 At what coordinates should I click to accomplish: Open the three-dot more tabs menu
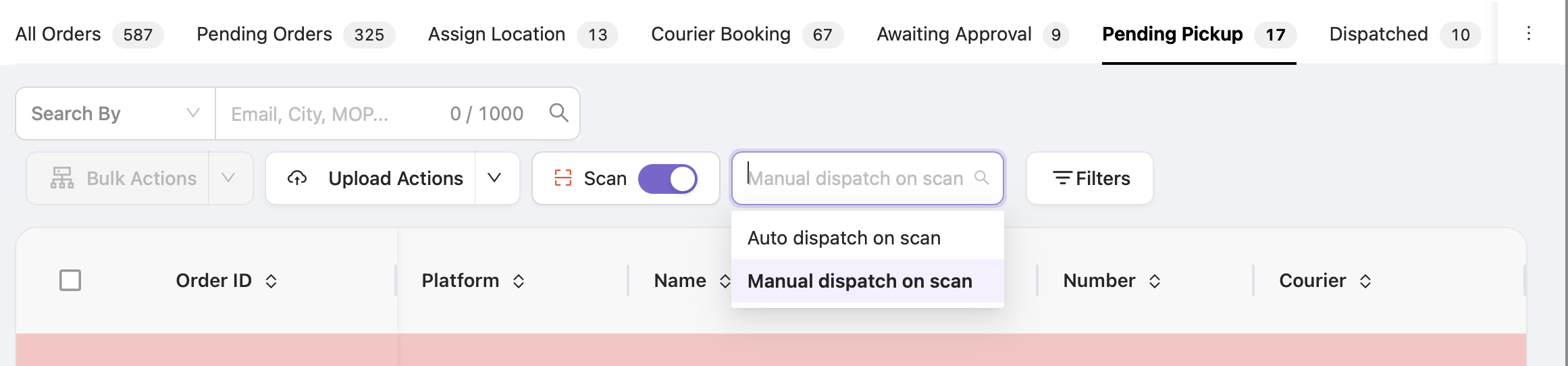[x=1529, y=34]
